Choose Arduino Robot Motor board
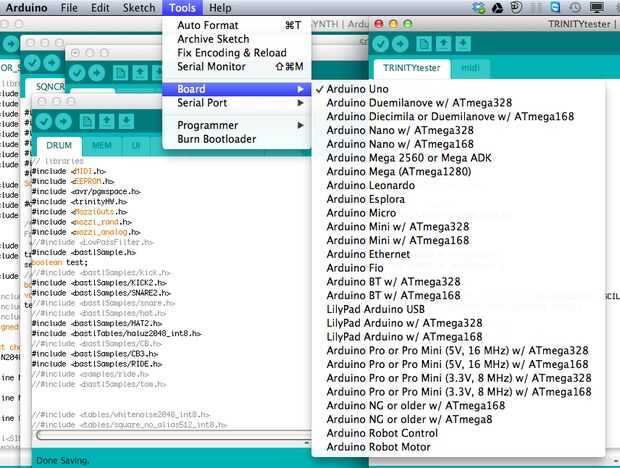 [459, 447]
